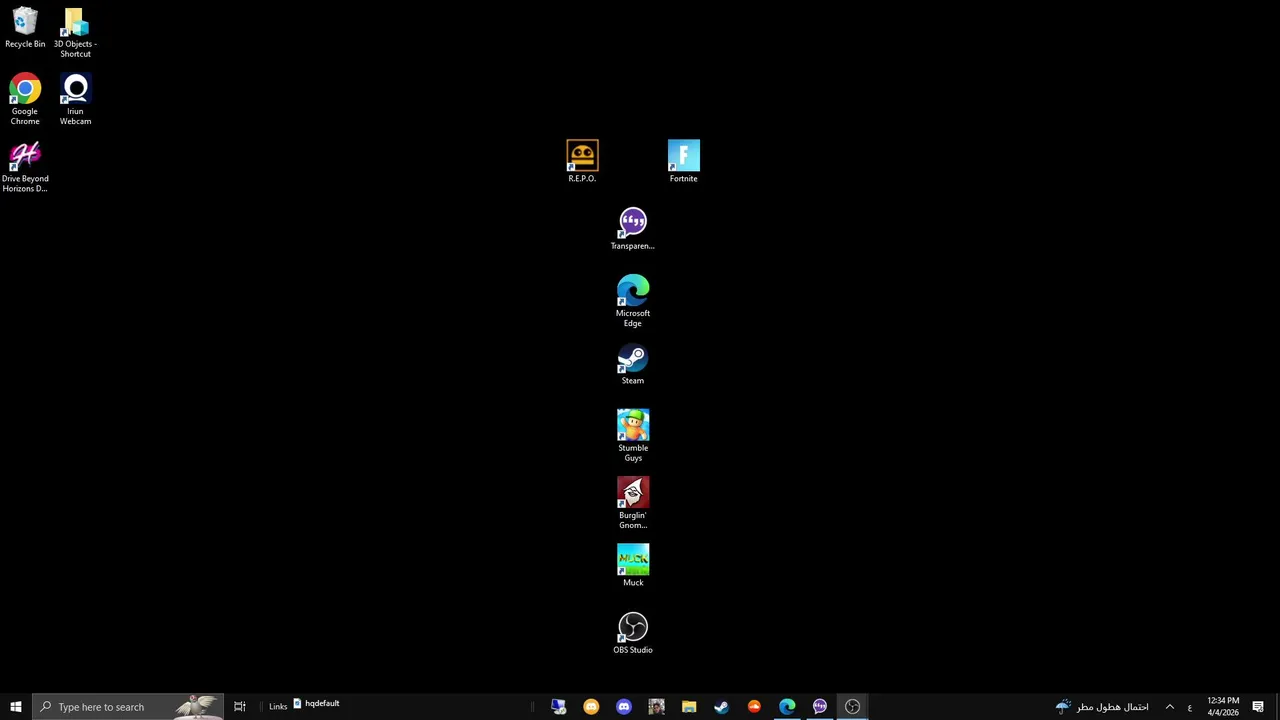Select the Steam desktop icon
This screenshot has width=1280, height=720.
click(633, 364)
